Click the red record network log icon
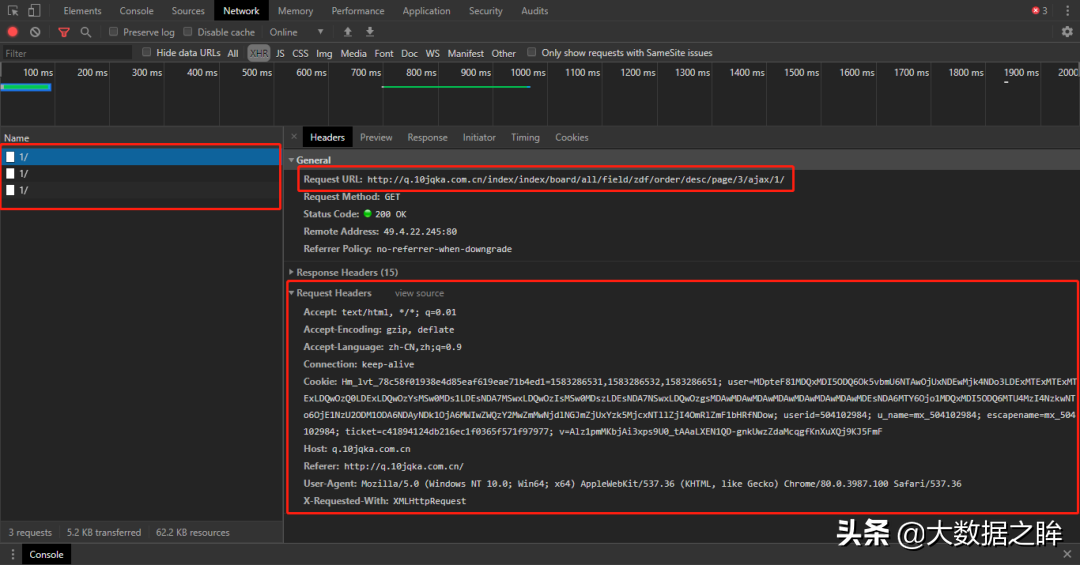This screenshot has width=1080, height=565. (x=12, y=32)
